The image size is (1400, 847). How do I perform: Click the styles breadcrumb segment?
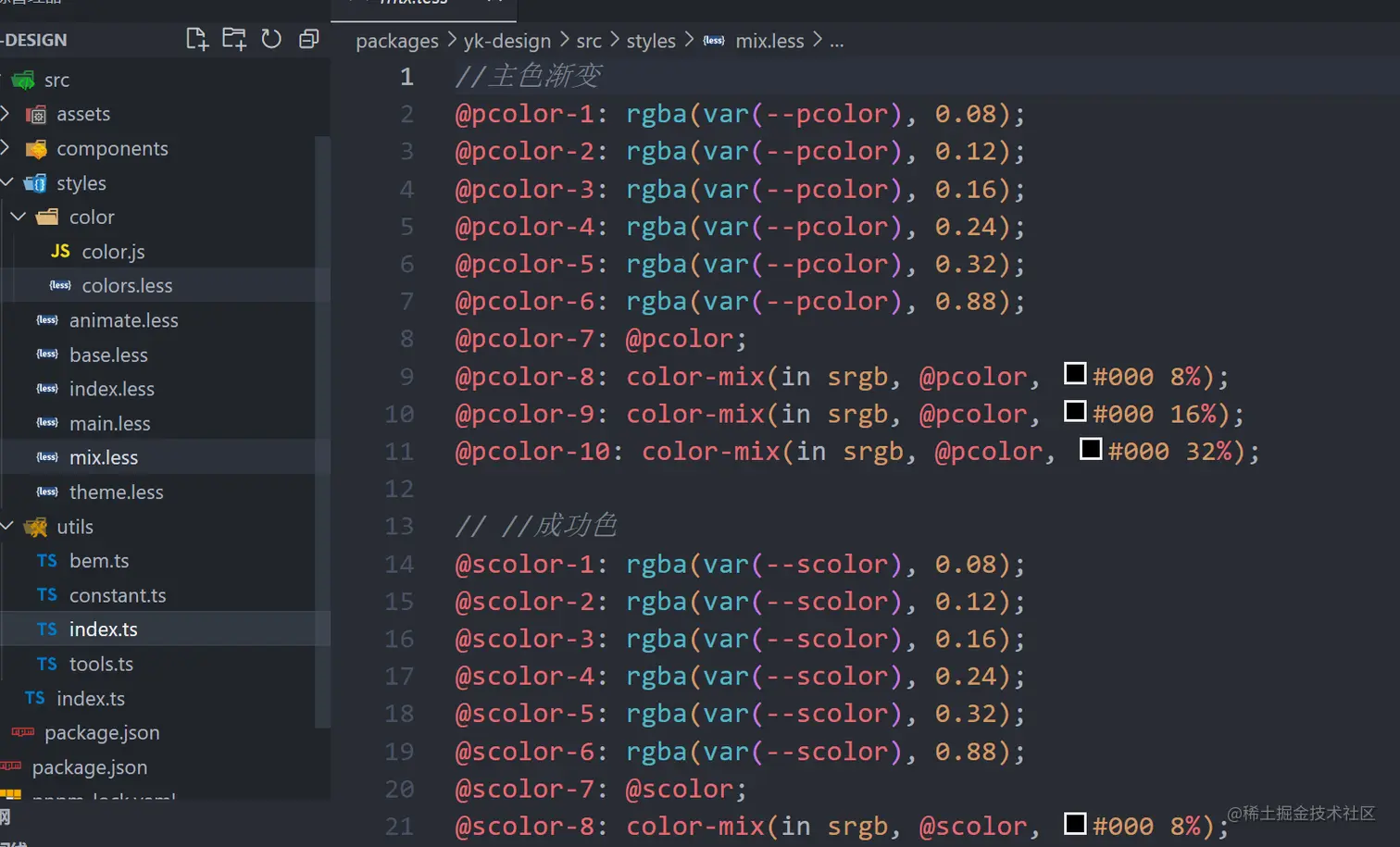coord(651,41)
